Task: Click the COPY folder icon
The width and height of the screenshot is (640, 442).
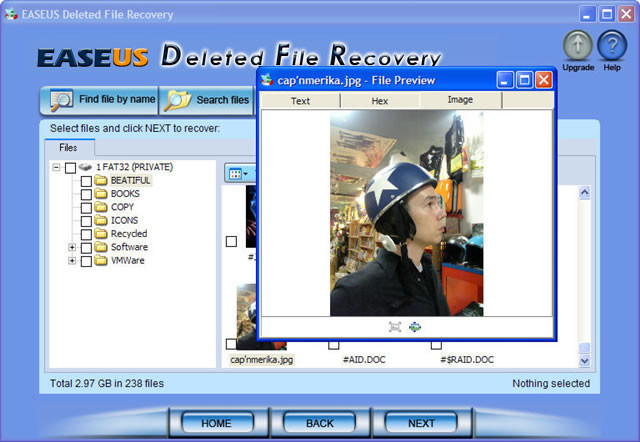Action: (x=100, y=207)
